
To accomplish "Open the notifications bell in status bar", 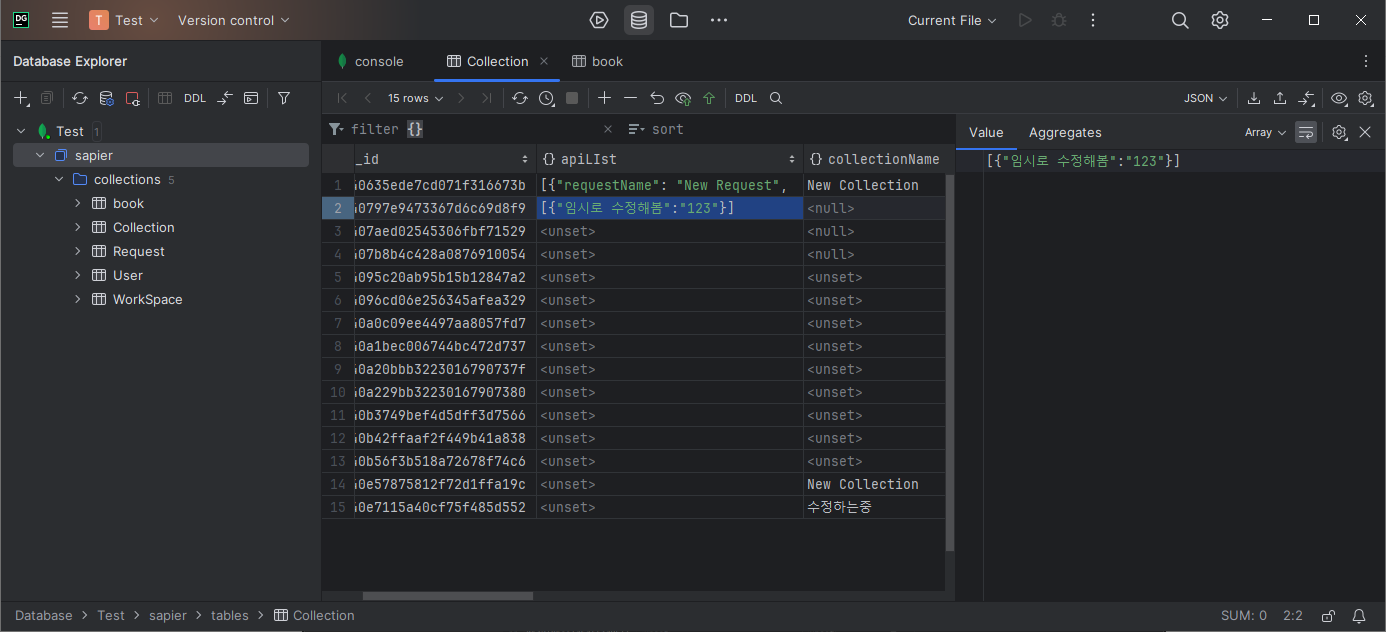I will (x=1359, y=616).
